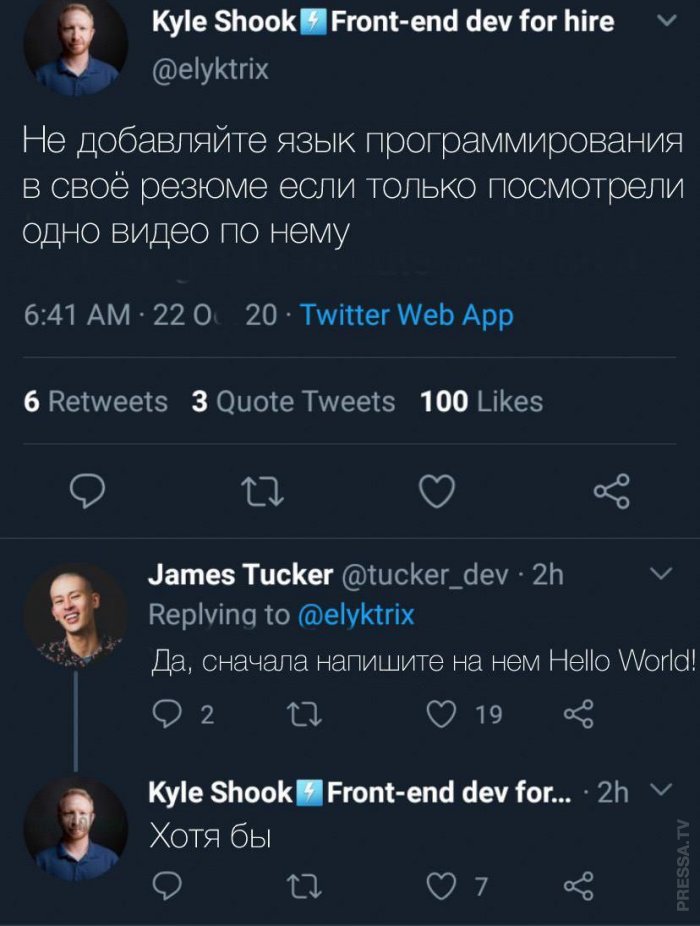Expand options menu on James Tucker's reply

pos(659,574)
